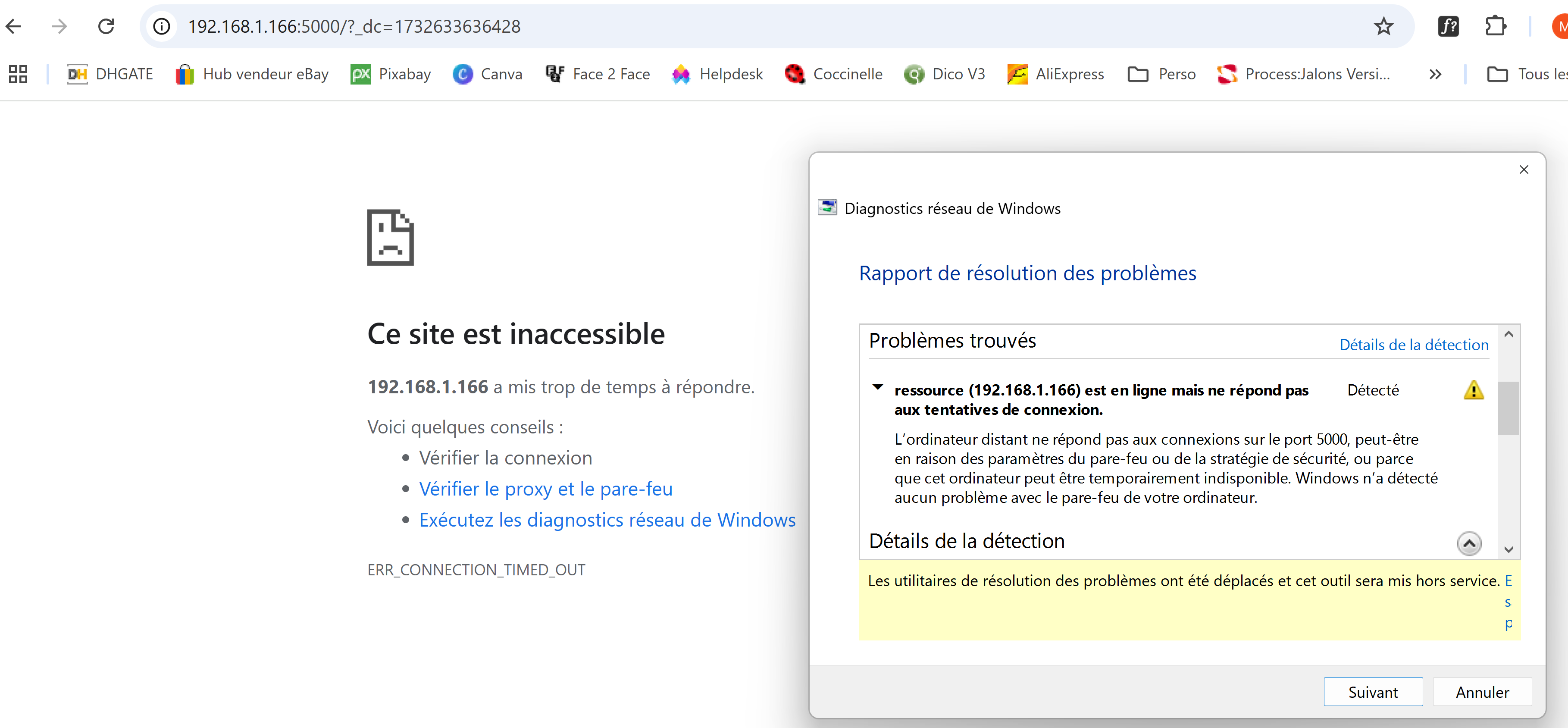This screenshot has height=728, width=1568.
Task: Open the extensions puzzle icon
Action: [1495, 26]
